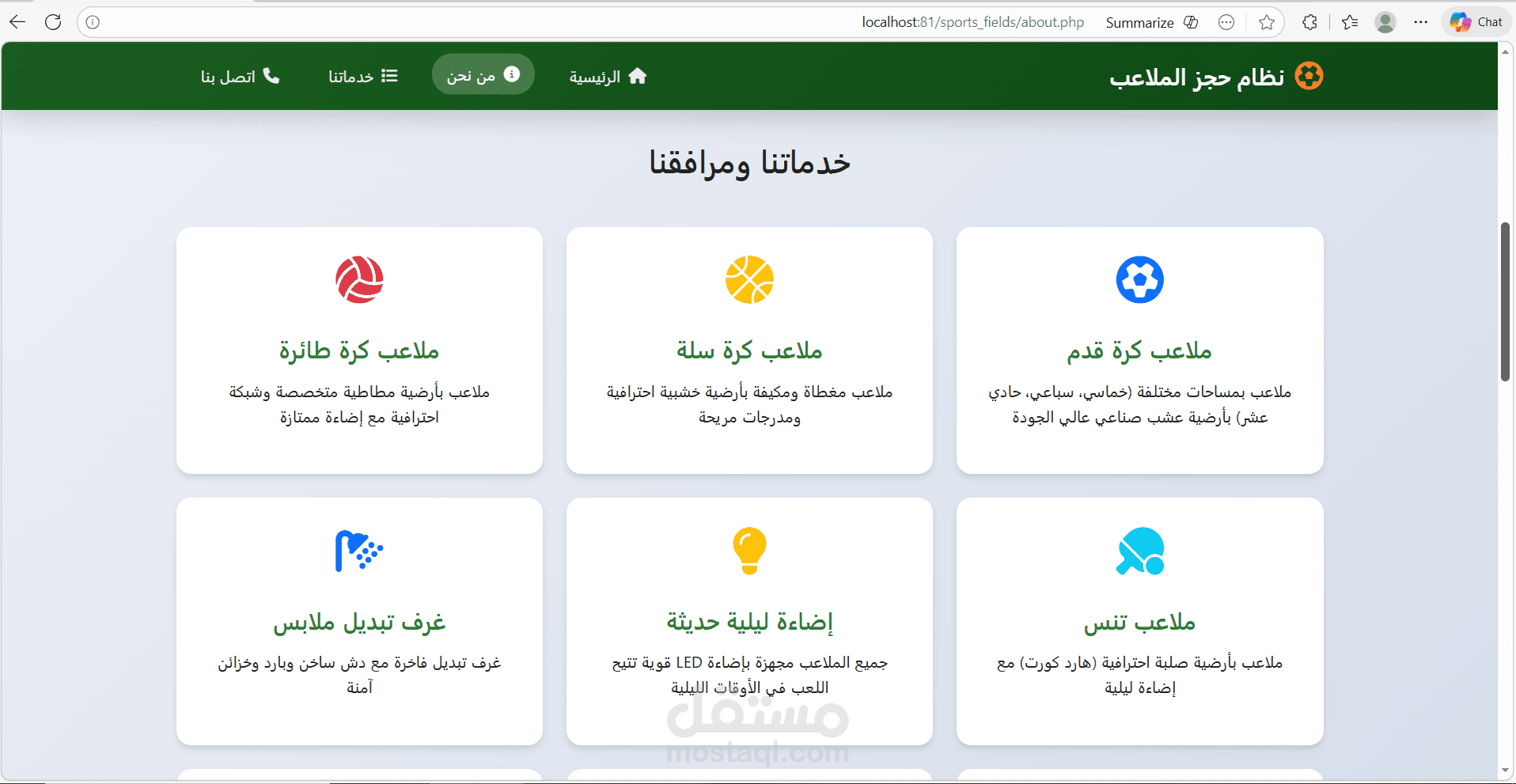Open the browser profile avatar
The height and width of the screenshot is (784, 1516).
[x=1385, y=22]
